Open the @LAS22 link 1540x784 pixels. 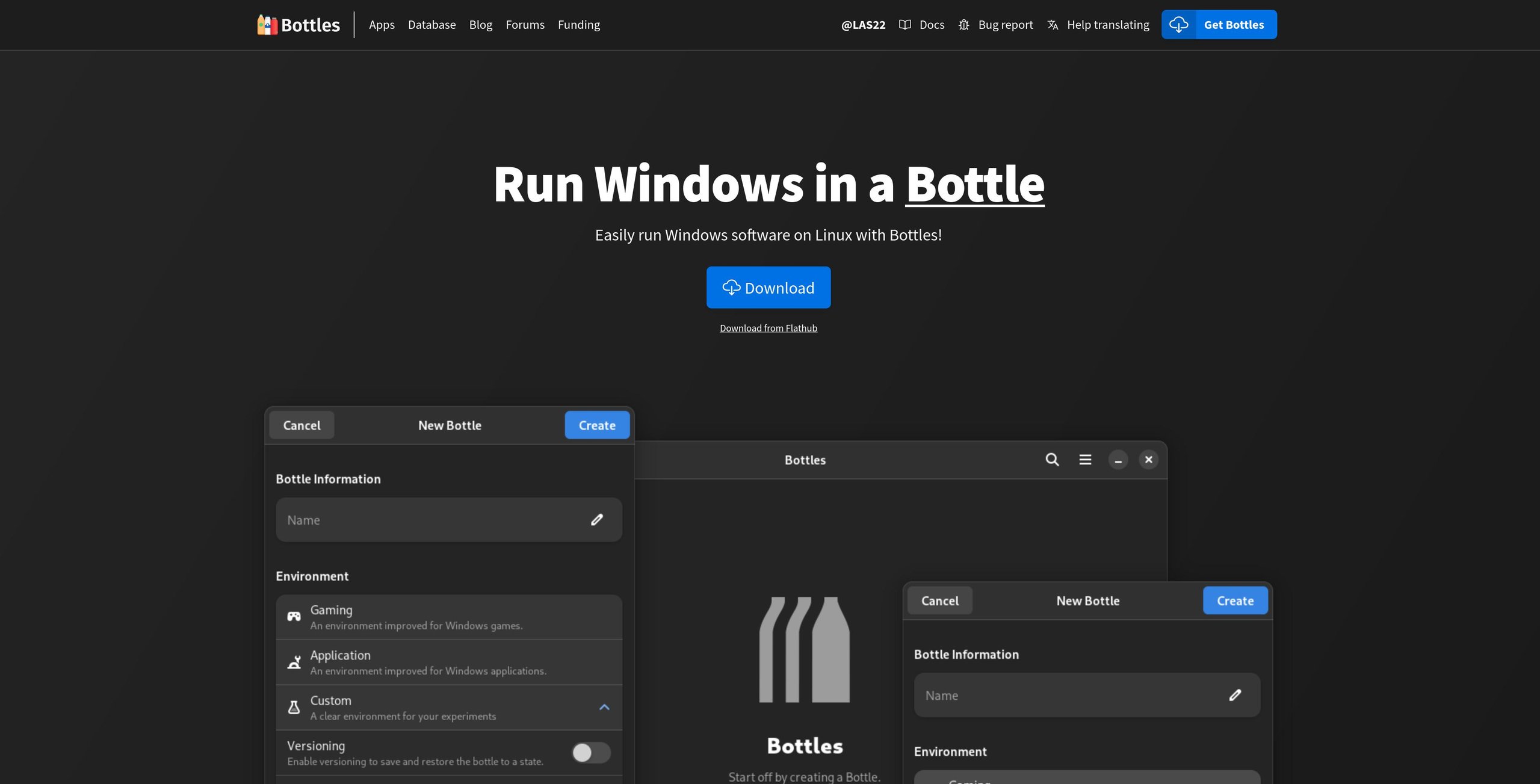coord(863,25)
